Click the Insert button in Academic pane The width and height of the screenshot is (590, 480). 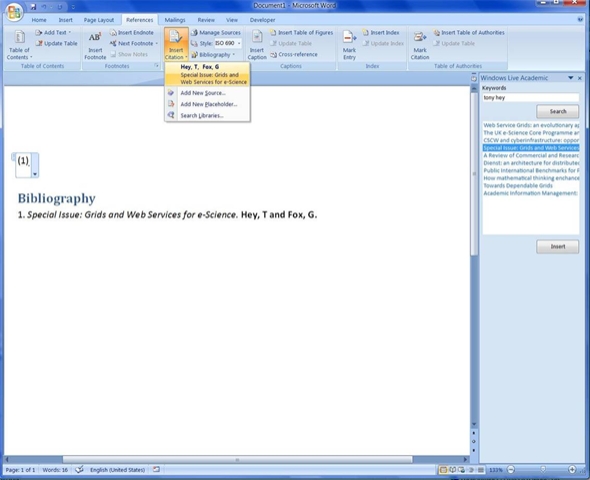click(558, 246)
